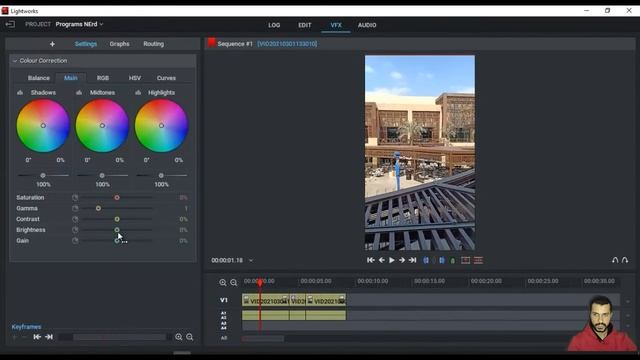Click the Contrast slider handle
640x360 pixels.
(117, 219)
